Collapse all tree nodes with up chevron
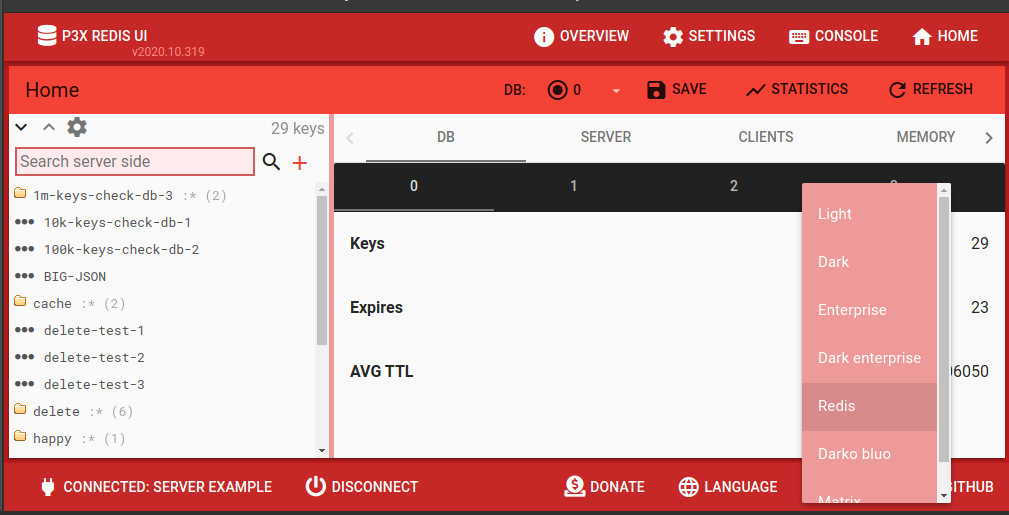The height and width of the screenshot is (515, 1009). [x=49, y=127]
